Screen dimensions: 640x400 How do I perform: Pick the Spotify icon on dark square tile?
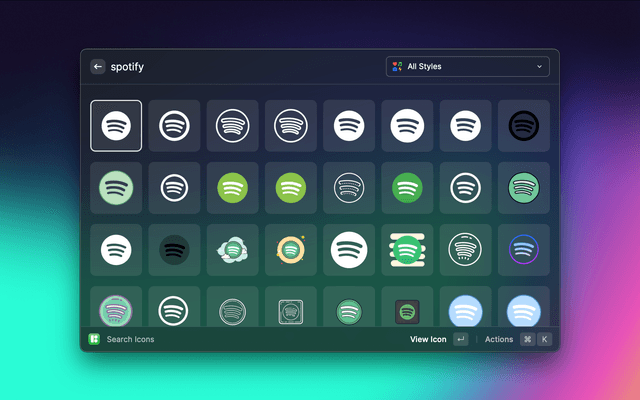coord(406,310)
